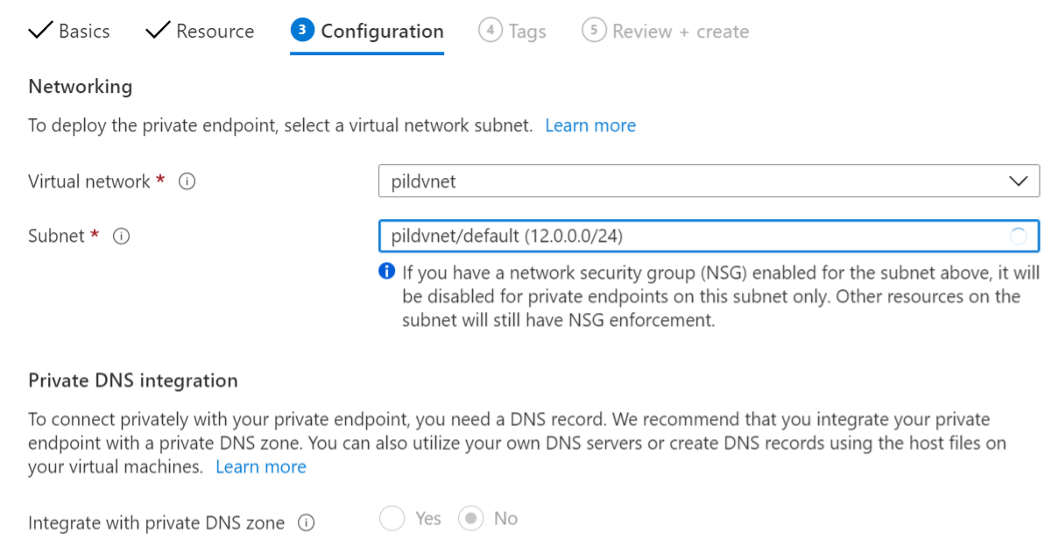Screen dimensions: 1064x549
Task: Click the blue info icon in NSG notice
Action: pos(387,272)
